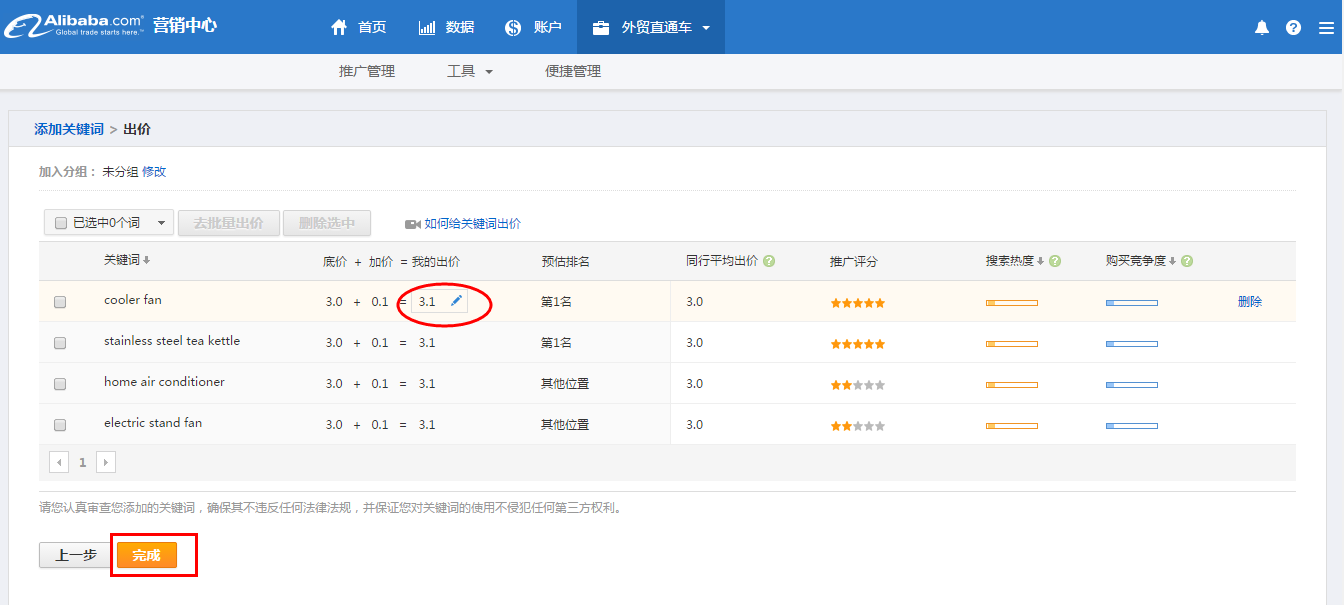
Task: Open the 首页 home page icon
Action: pyautogui.click(x=339, y=27)
